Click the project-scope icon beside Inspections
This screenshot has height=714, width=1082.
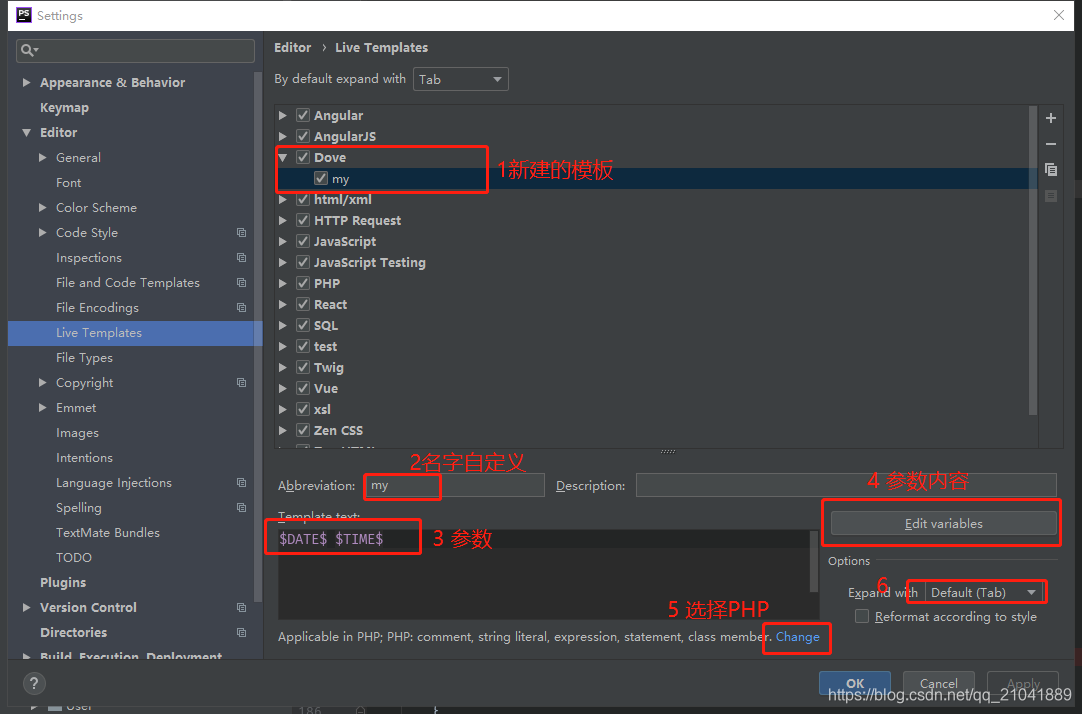(x=242, y=257)
